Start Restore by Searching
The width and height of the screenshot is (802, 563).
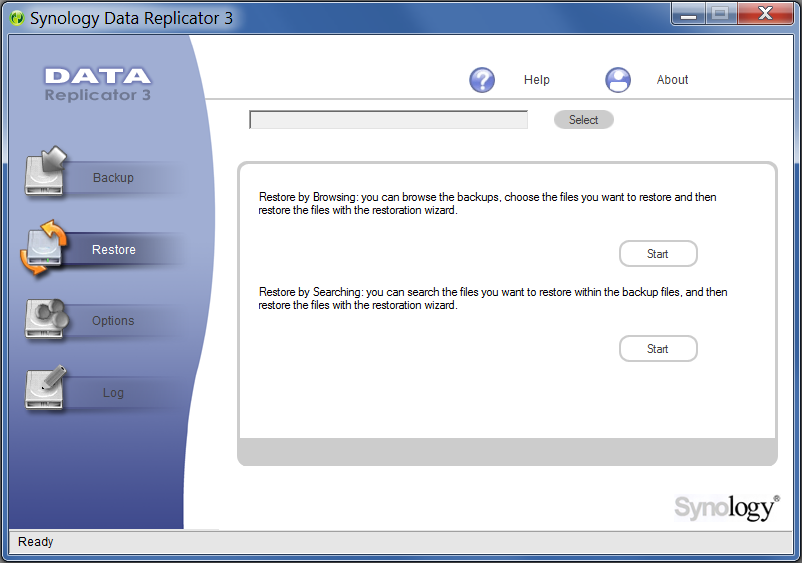[658, 349]
